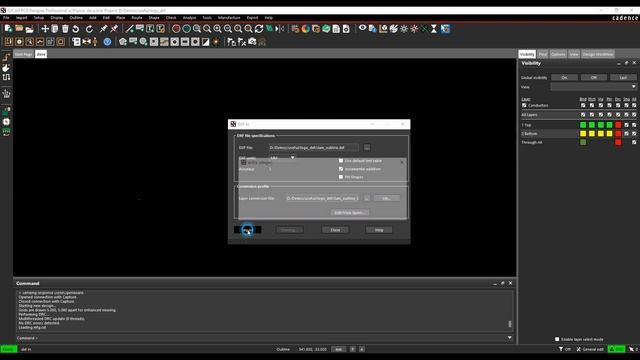Screen dimensions: 640x360
Task: Toggle 'Use default text table' checkbox
Action: point(341,161)
